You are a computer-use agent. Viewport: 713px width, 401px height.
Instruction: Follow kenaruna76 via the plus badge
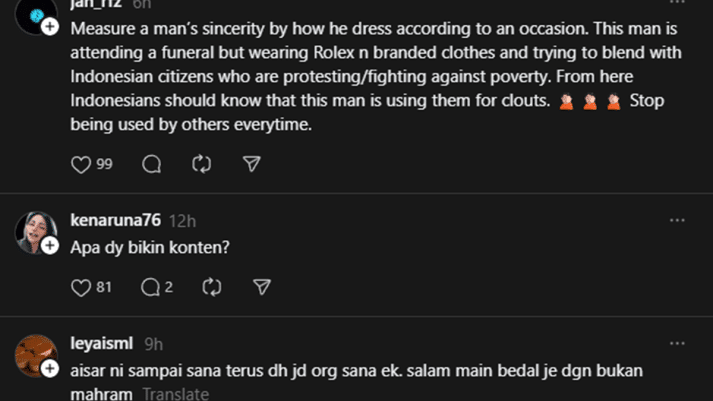coord(49,246)
